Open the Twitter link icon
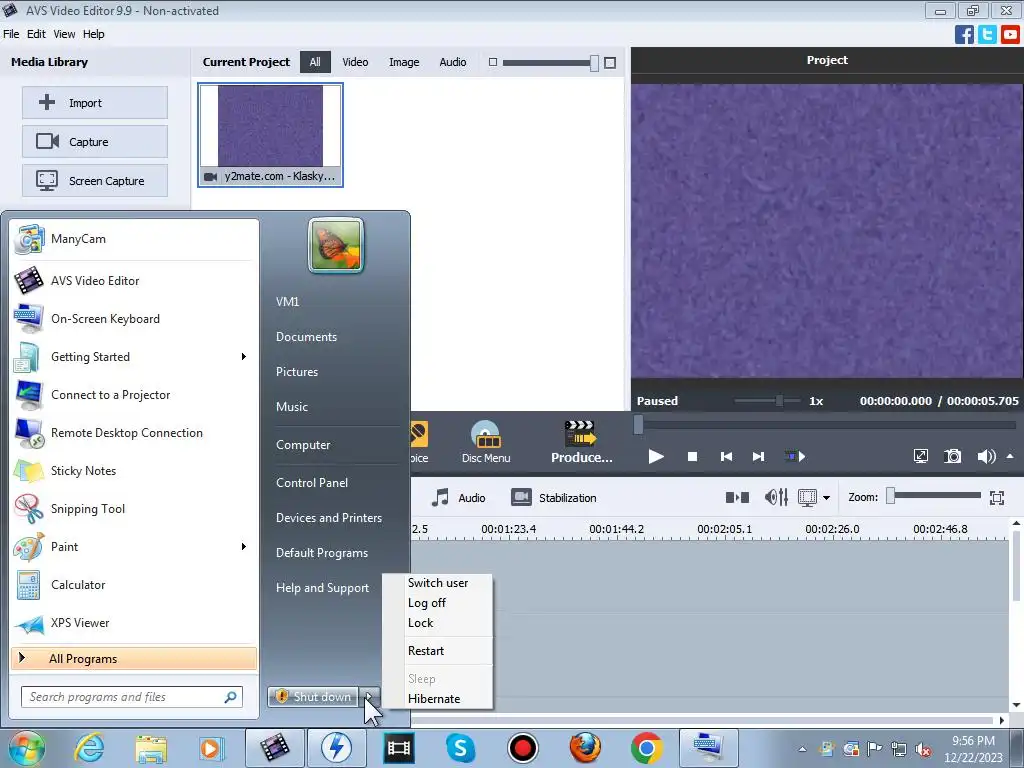 coord(987,34)
